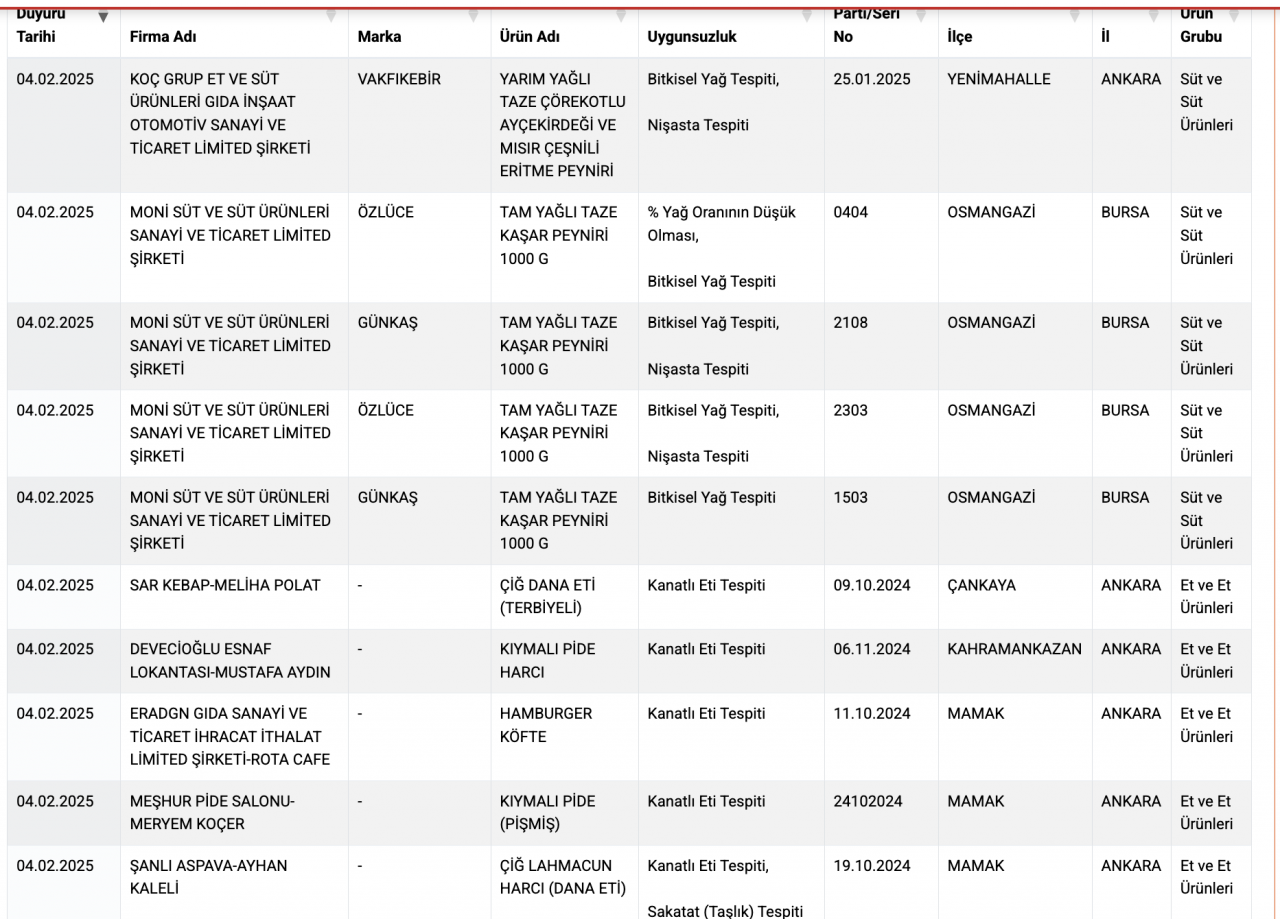Select product KIYMALI PİDE HARCI
The image size is (1280, 919).
(x=548, y=660)
